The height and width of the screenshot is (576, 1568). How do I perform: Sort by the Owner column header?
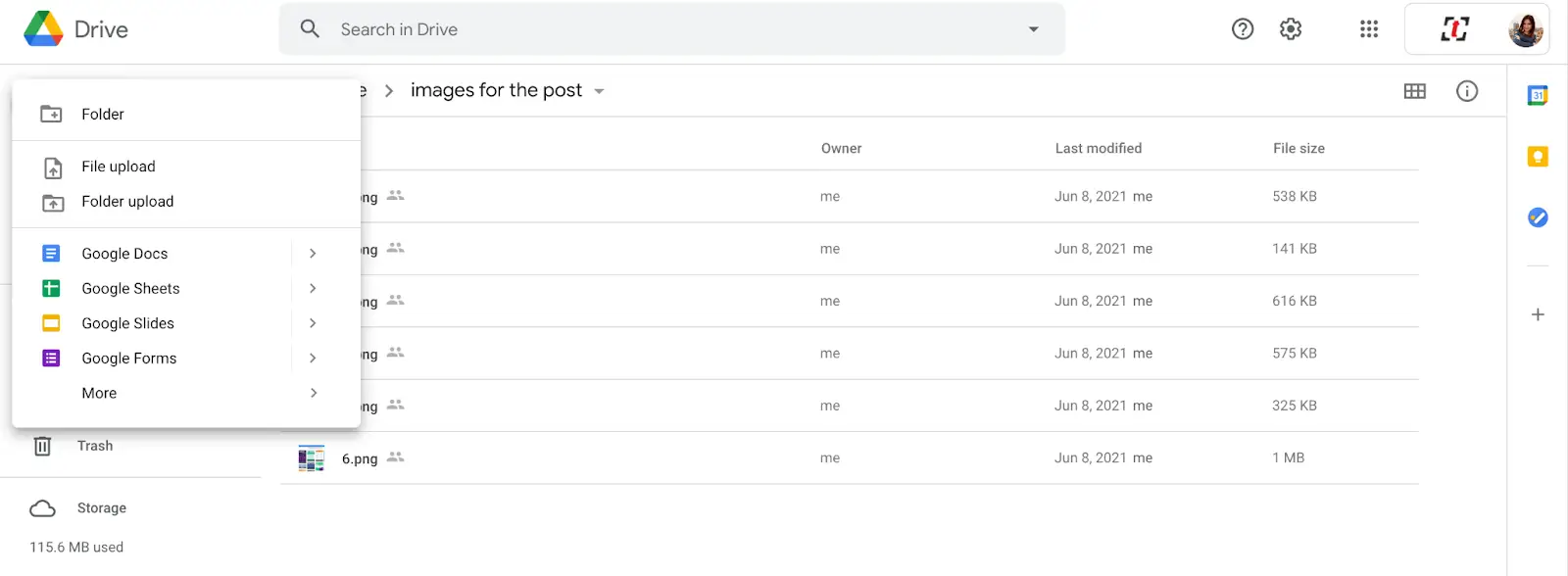point(841,149)
